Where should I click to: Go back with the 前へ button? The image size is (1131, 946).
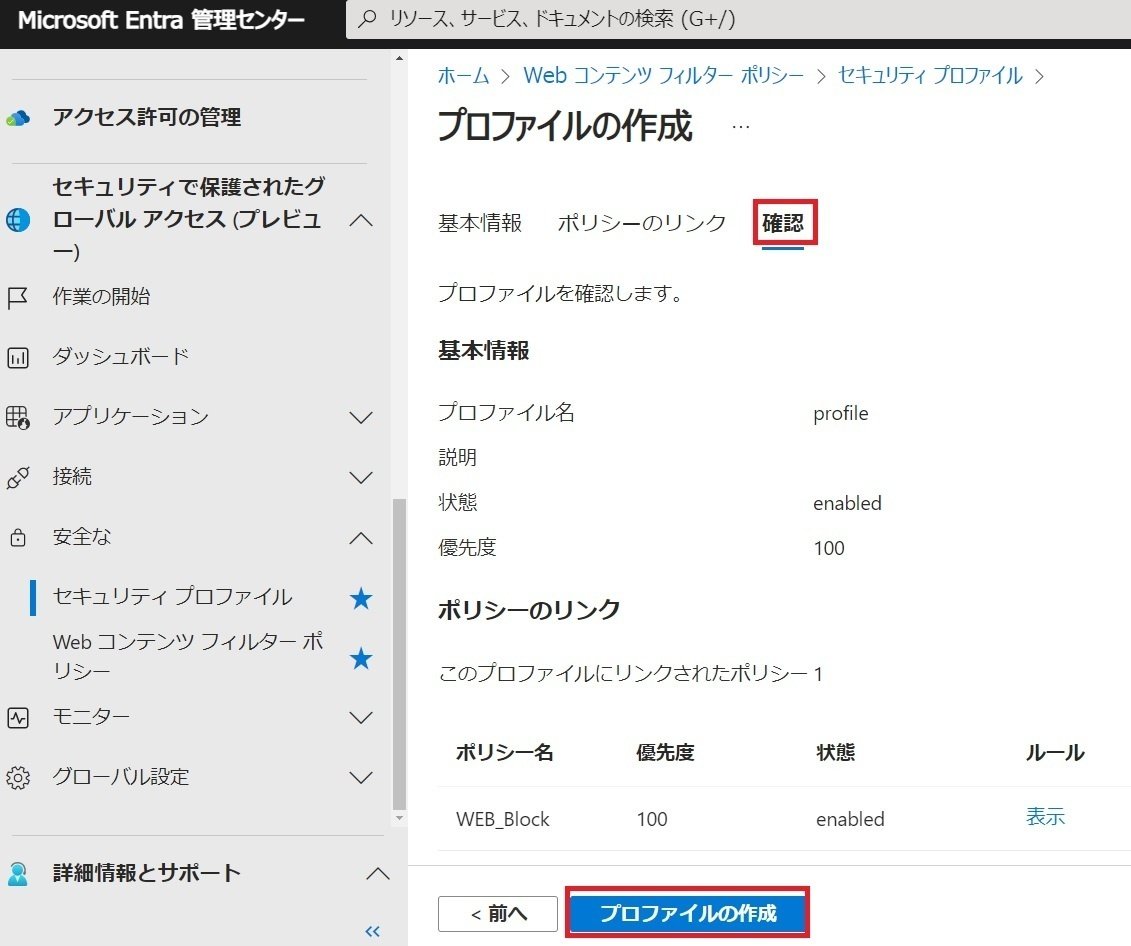498,914
